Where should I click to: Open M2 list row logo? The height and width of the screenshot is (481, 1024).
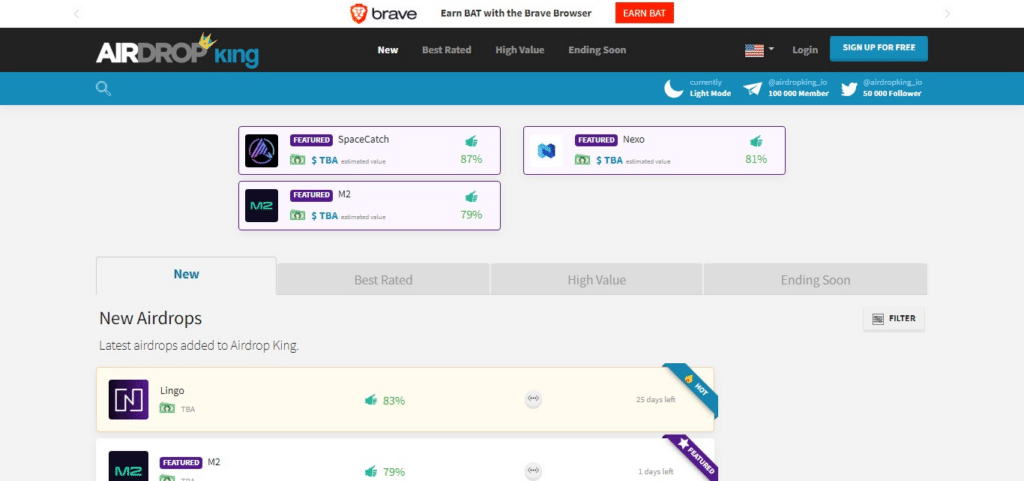coord(128,467)
